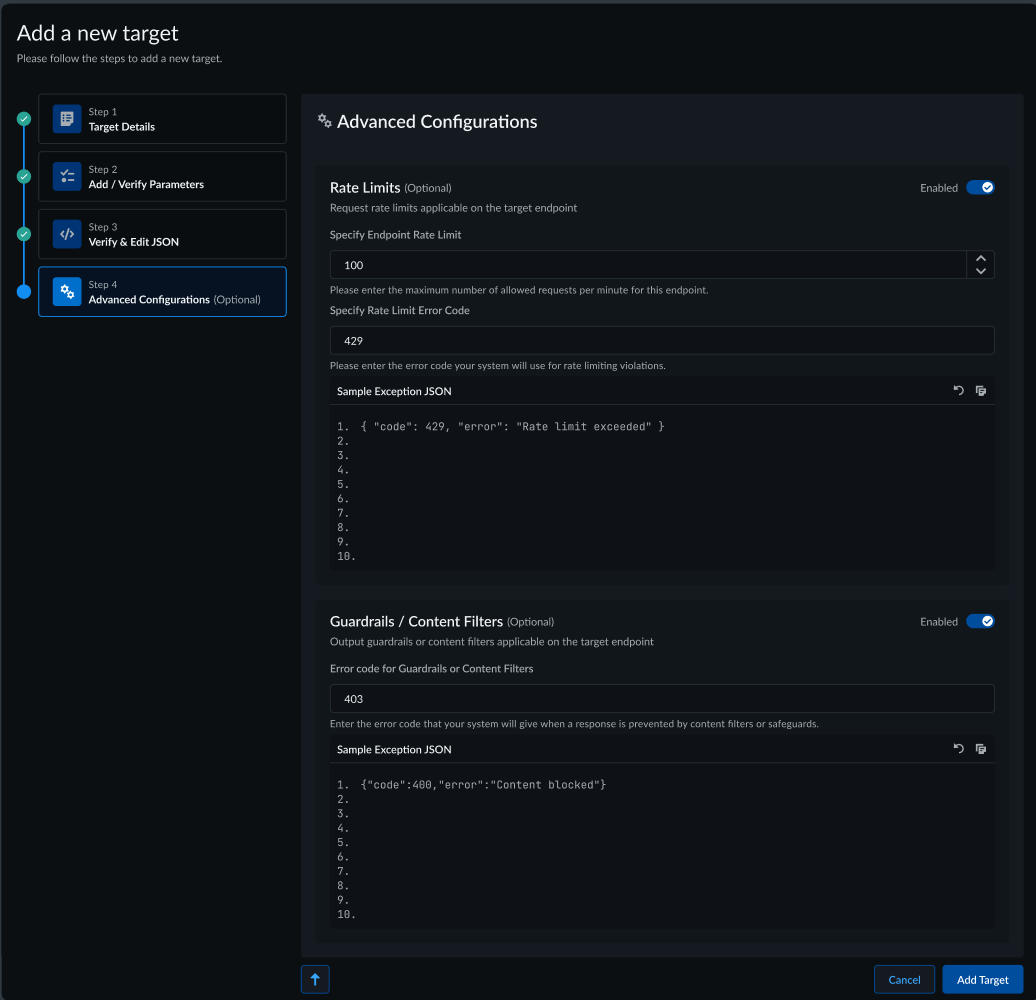Click the Add / Verify Parameters checklist icon
1036x1000 pixels.
(67, 177)
